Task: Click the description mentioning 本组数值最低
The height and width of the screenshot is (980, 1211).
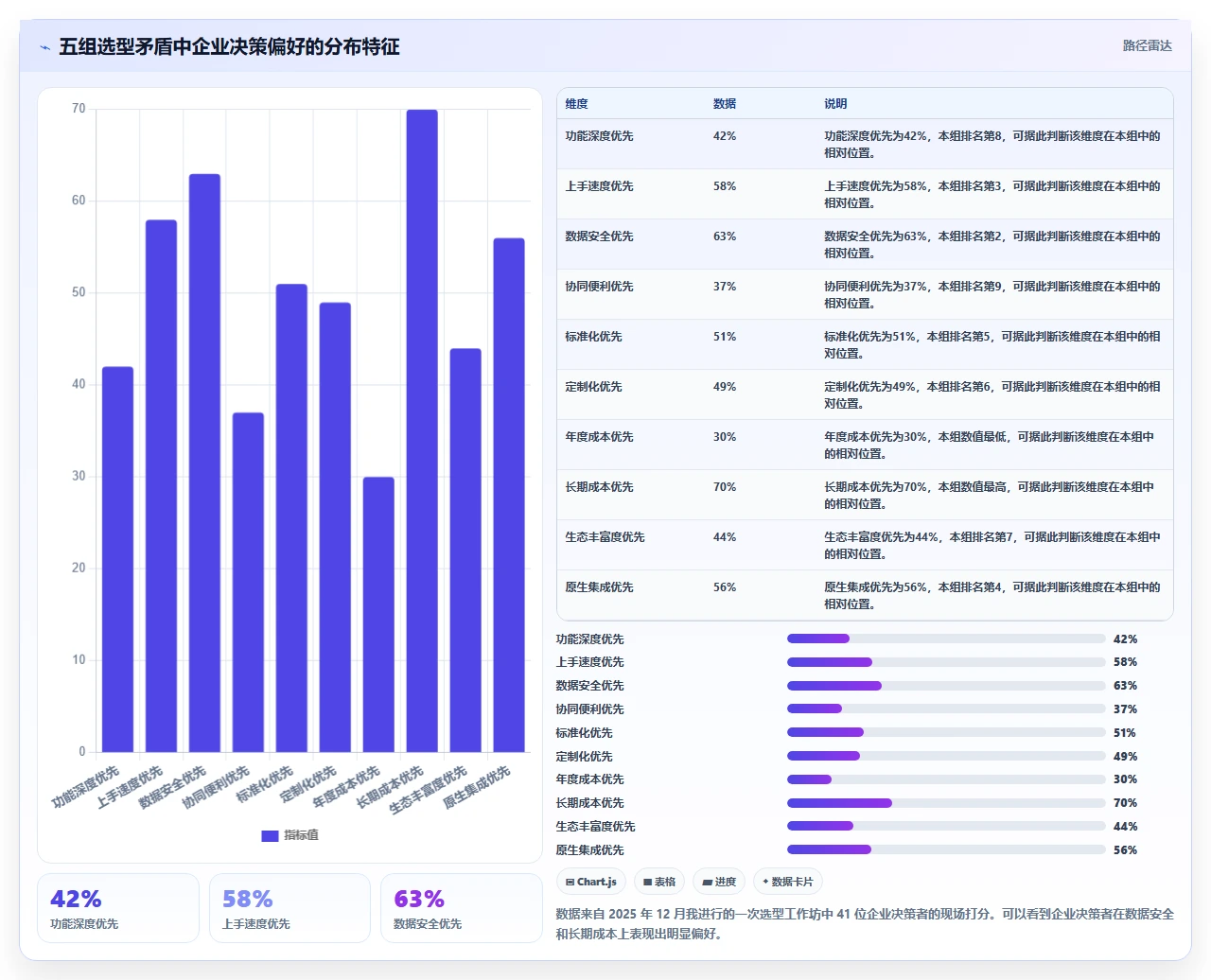Action: pyautogui.click(x=990, y=446)
